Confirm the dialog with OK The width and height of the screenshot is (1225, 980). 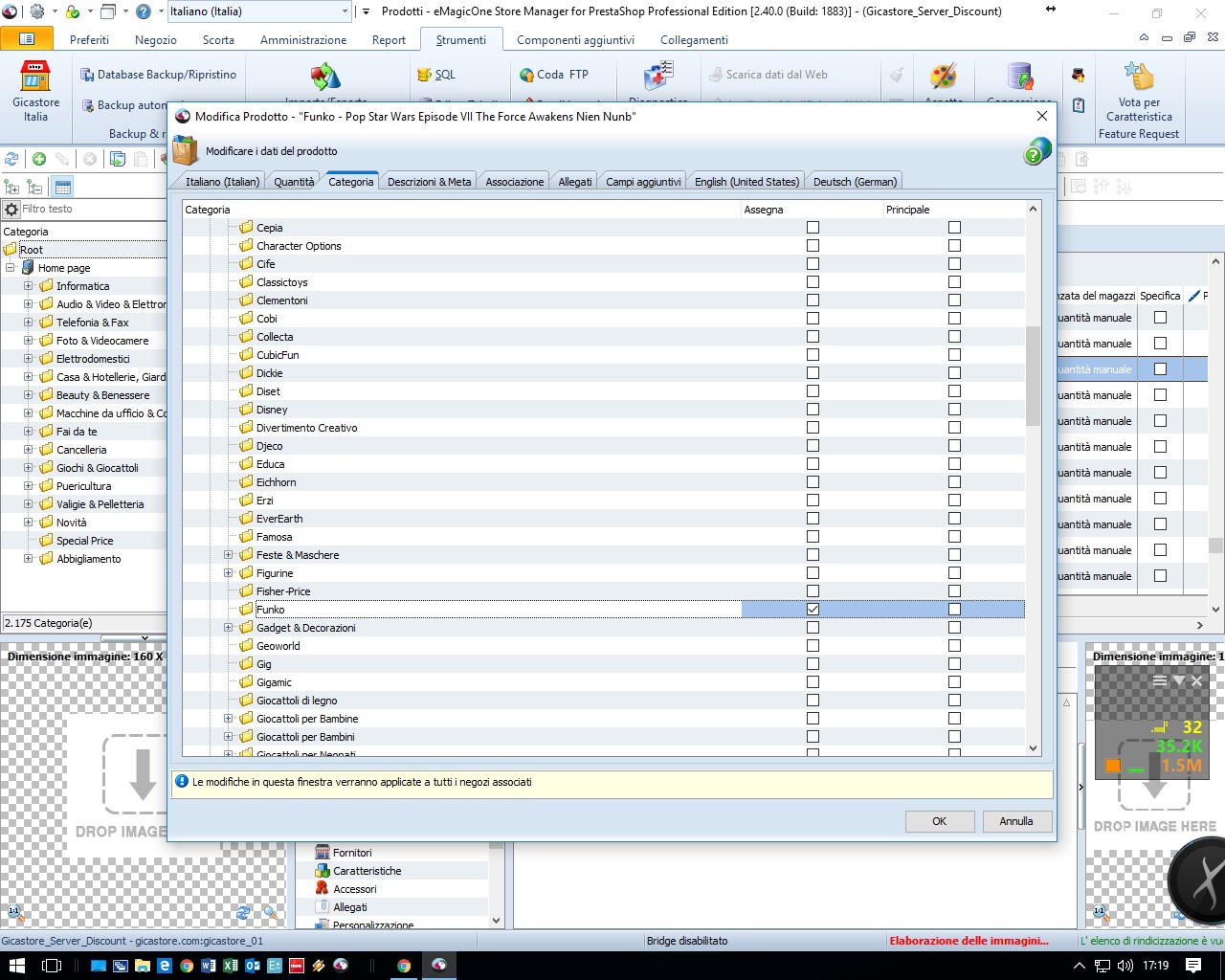940,821
